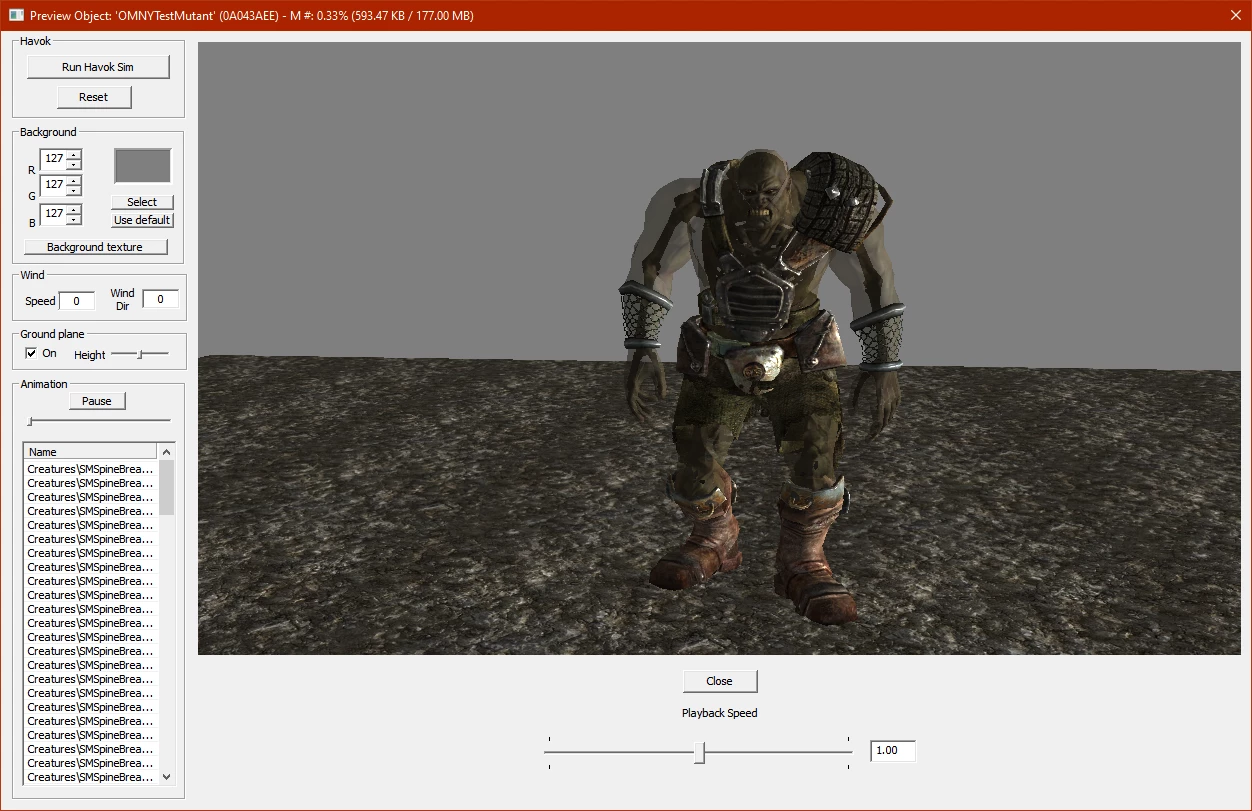Click the Wind Dir input field
The height and width of the screenshot is (811, 1252).
[160, 299]
